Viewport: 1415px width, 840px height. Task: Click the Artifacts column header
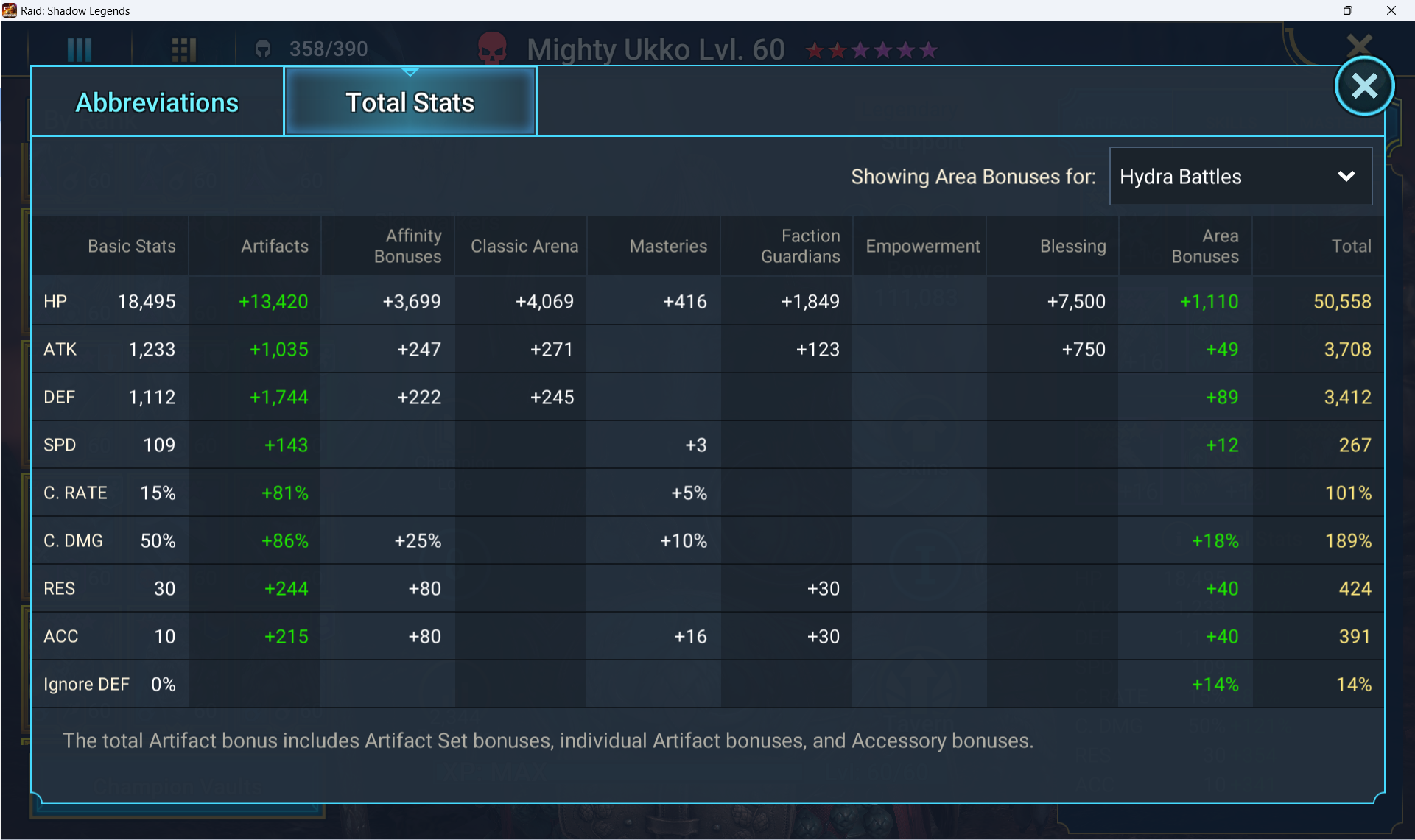(275, 246)
